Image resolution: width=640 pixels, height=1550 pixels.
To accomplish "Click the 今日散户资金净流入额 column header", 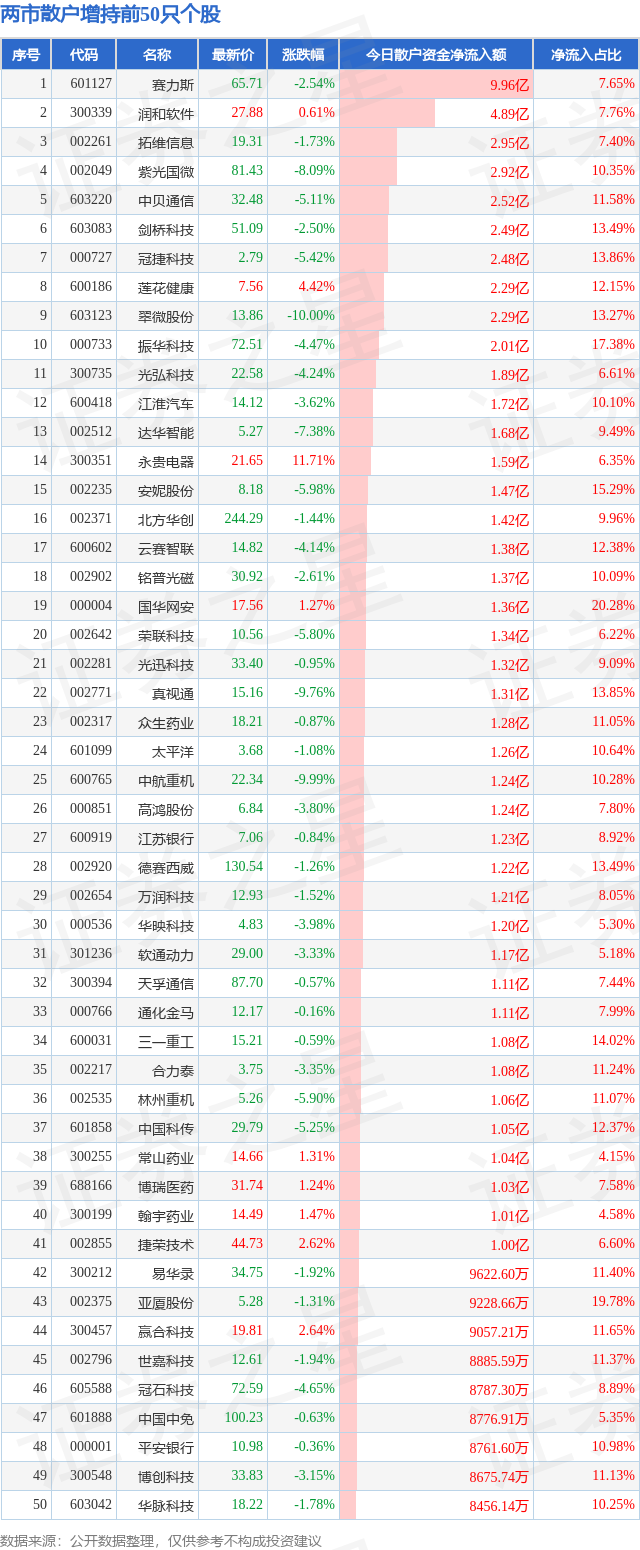I will [x=436, y=55].
